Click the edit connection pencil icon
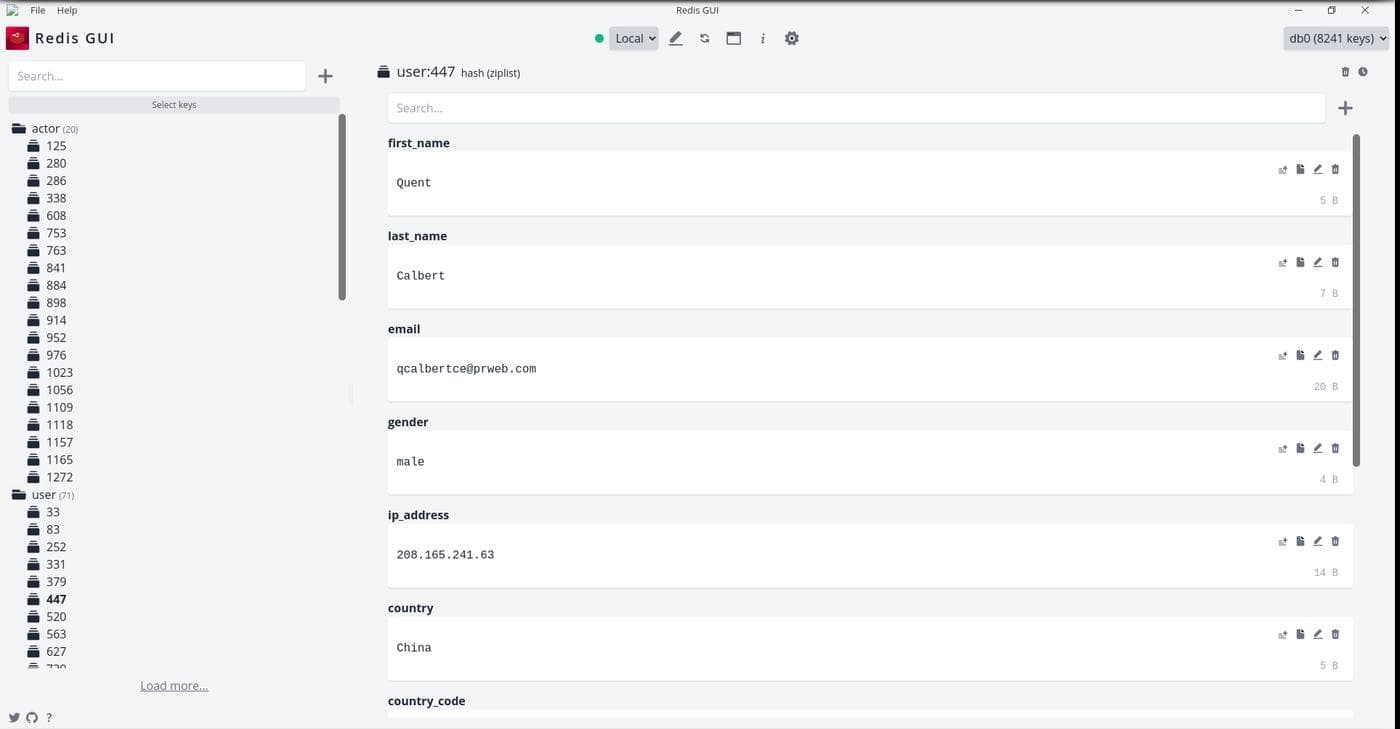Viewport: 1400px width, 729px height. click(x=675, y=38)
